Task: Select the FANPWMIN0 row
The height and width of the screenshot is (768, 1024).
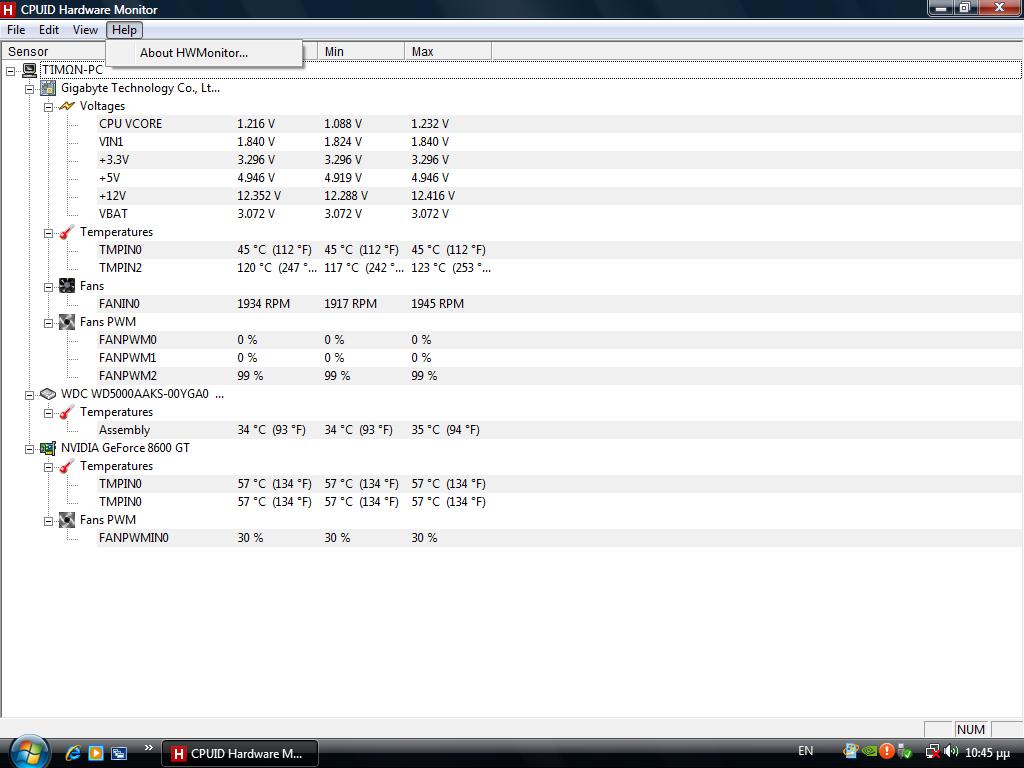Action: pyautogui.click(x=560, y=537)
